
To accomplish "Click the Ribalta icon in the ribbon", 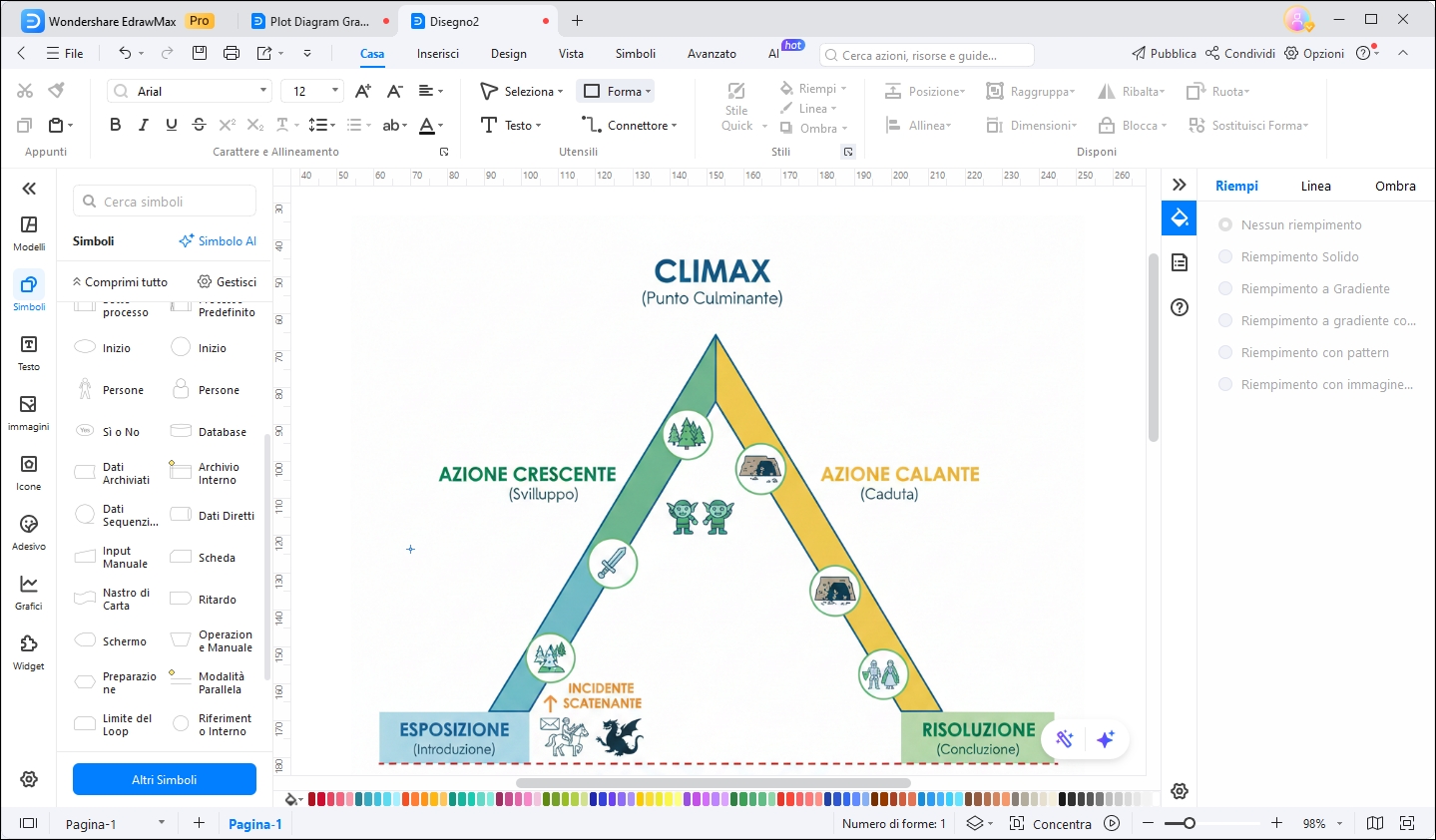I will click(x=1106, y=91).
